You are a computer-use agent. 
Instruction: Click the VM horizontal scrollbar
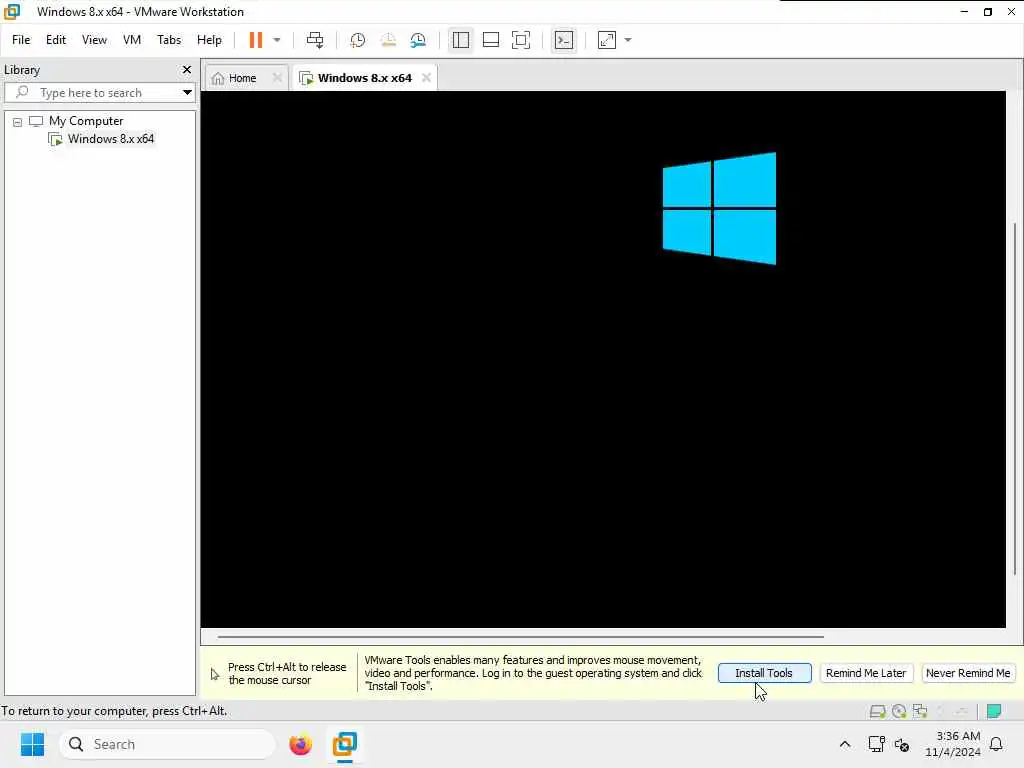pos(520,636)
